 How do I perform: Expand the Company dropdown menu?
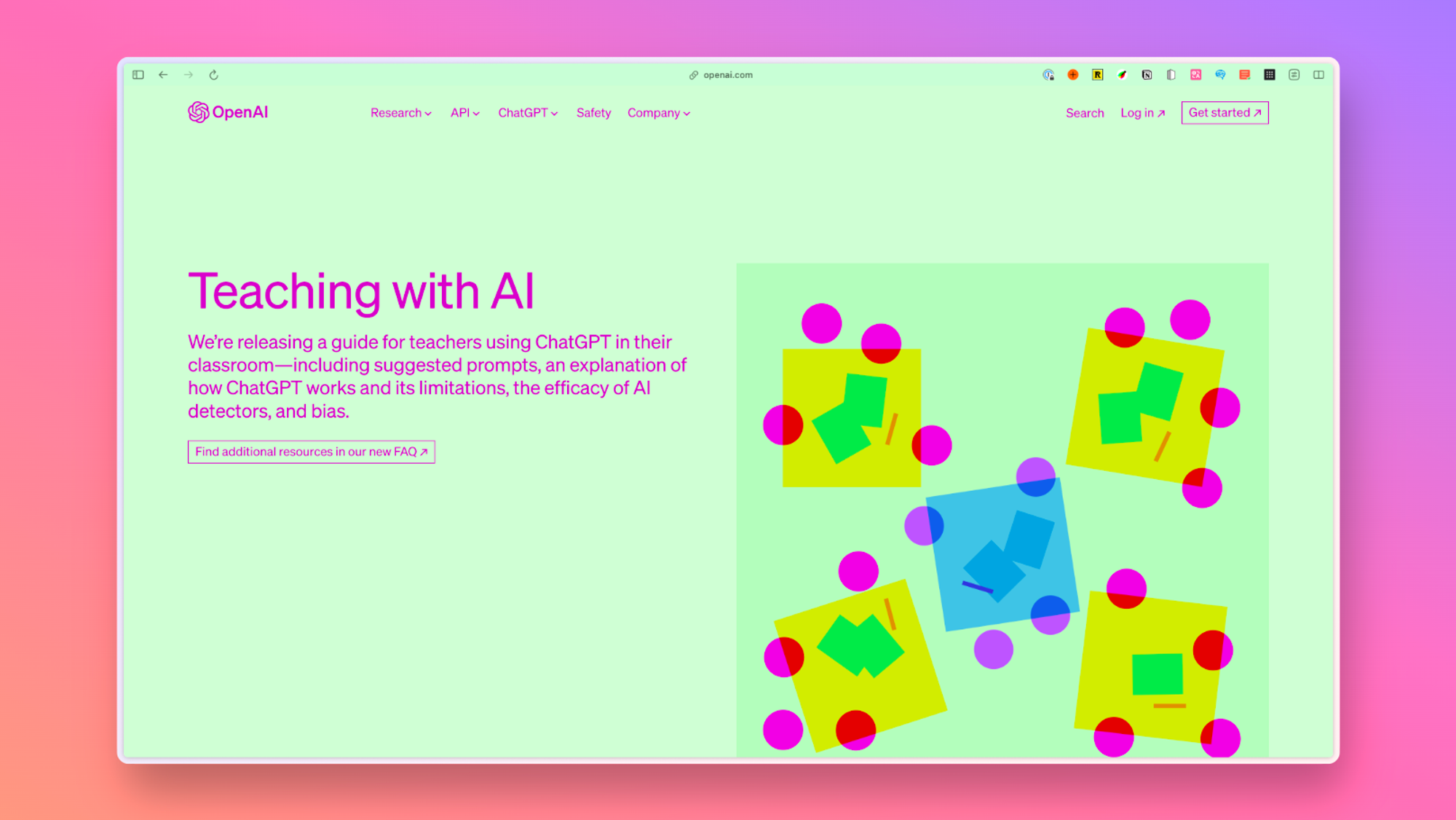click(x=659, y=113)
